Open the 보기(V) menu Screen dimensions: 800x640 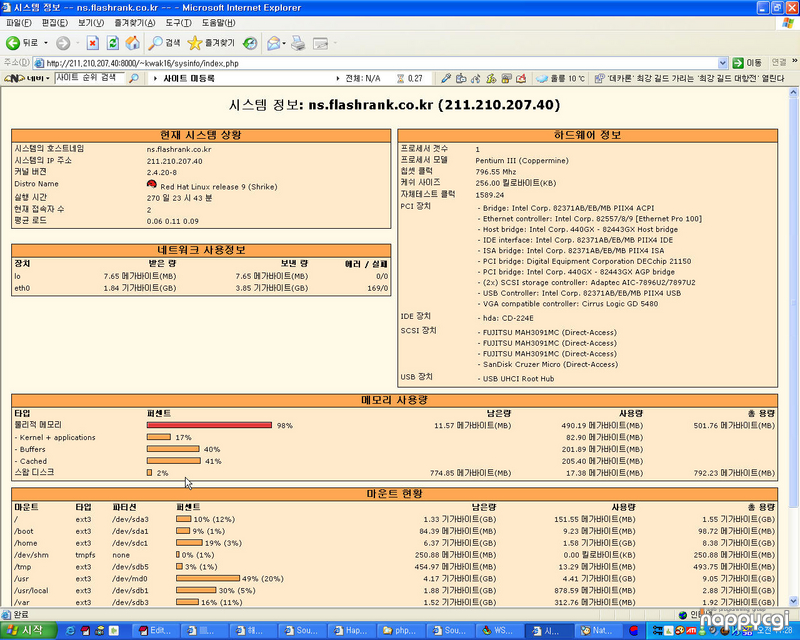coord(91,23)
